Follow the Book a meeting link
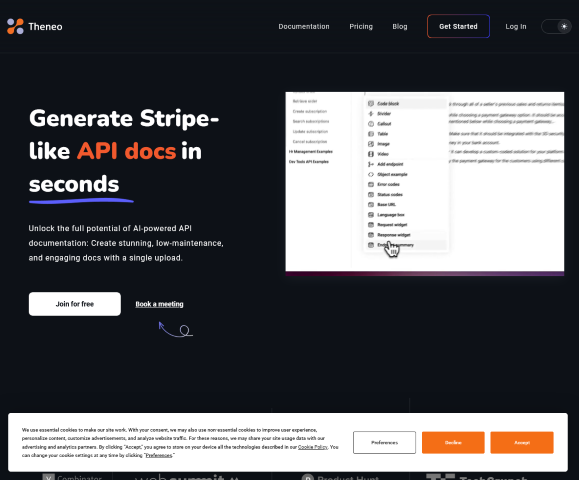The height and width of the screenshot is (480, 579). click(159, 304)
